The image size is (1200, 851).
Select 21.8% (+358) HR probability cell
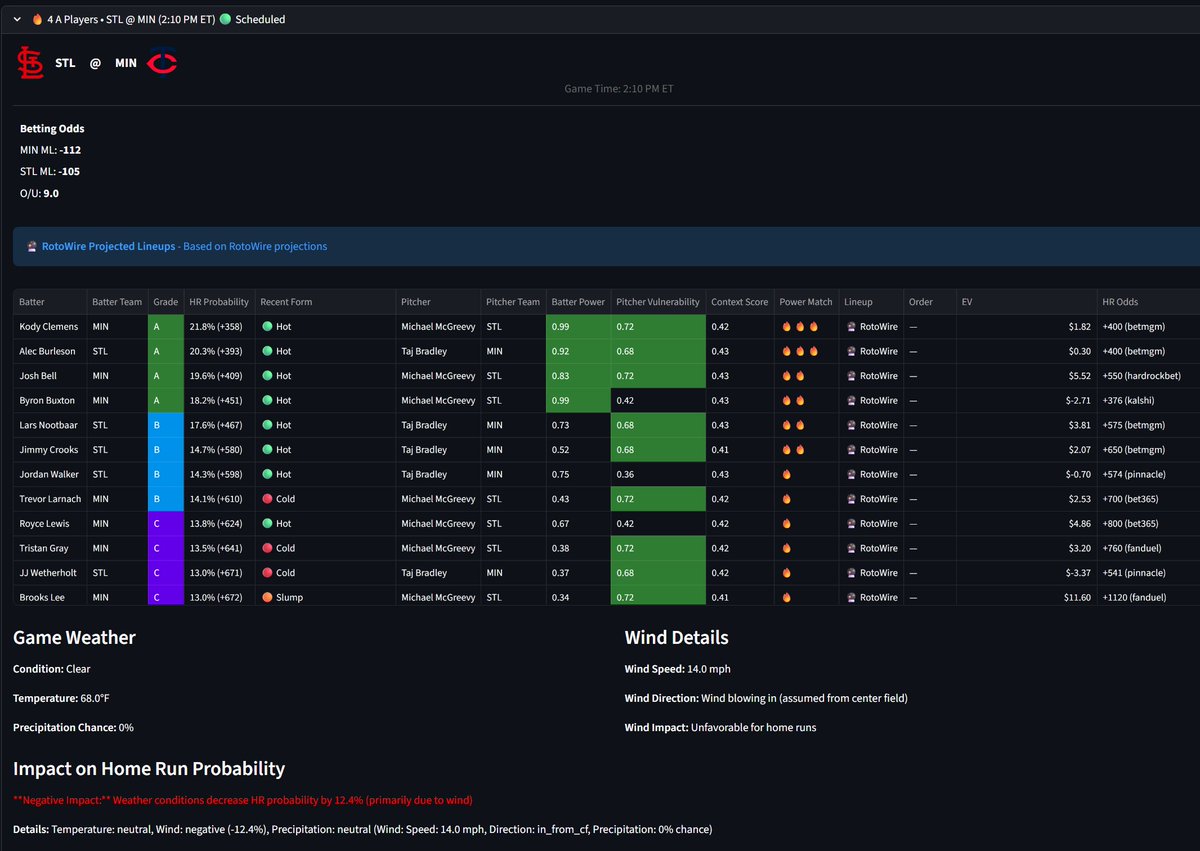coord(219,326)
